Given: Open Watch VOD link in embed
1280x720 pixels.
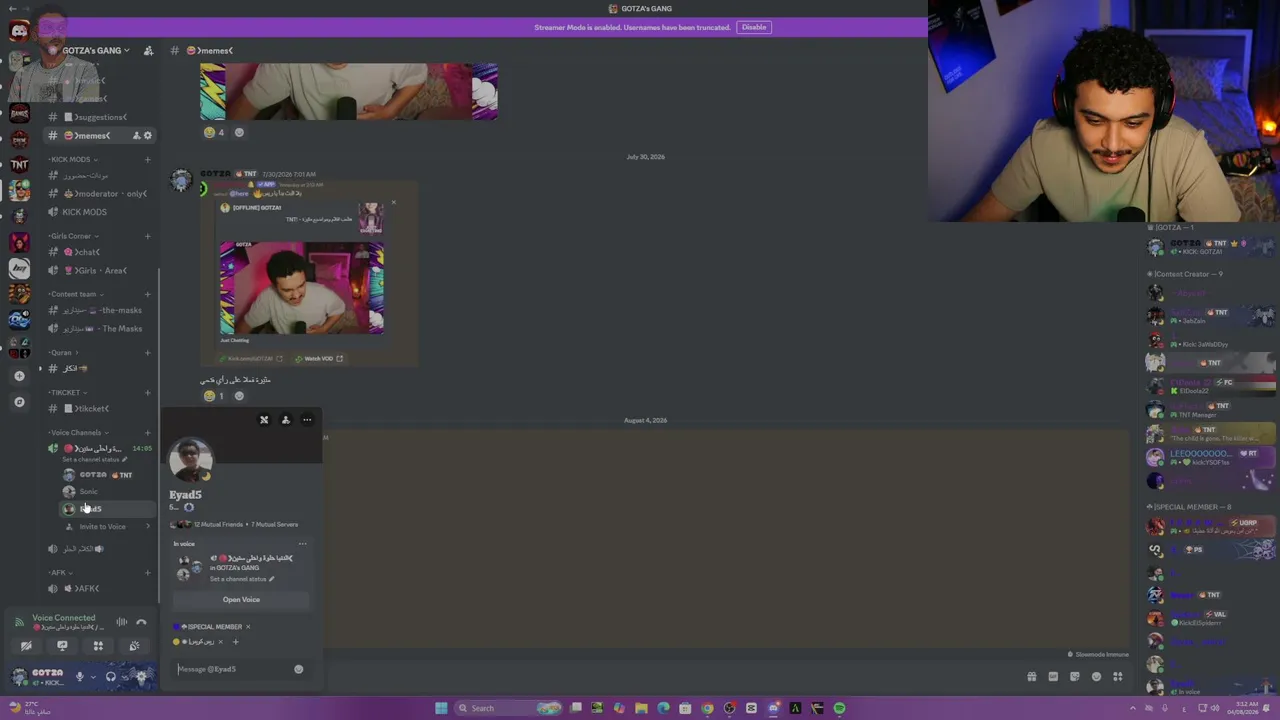Looking at the screenshot, I should coord(319,358).
